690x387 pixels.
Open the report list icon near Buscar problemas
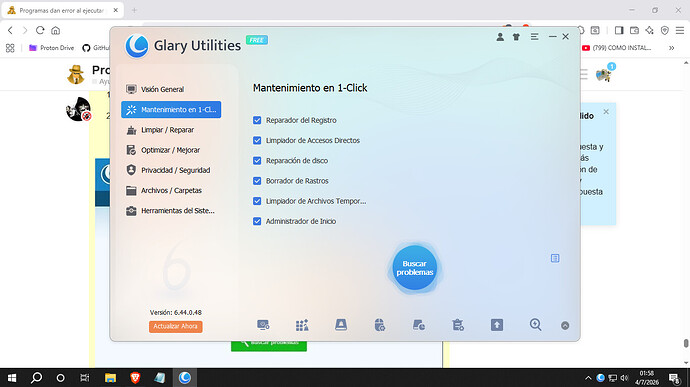click(x=555, y=258)
